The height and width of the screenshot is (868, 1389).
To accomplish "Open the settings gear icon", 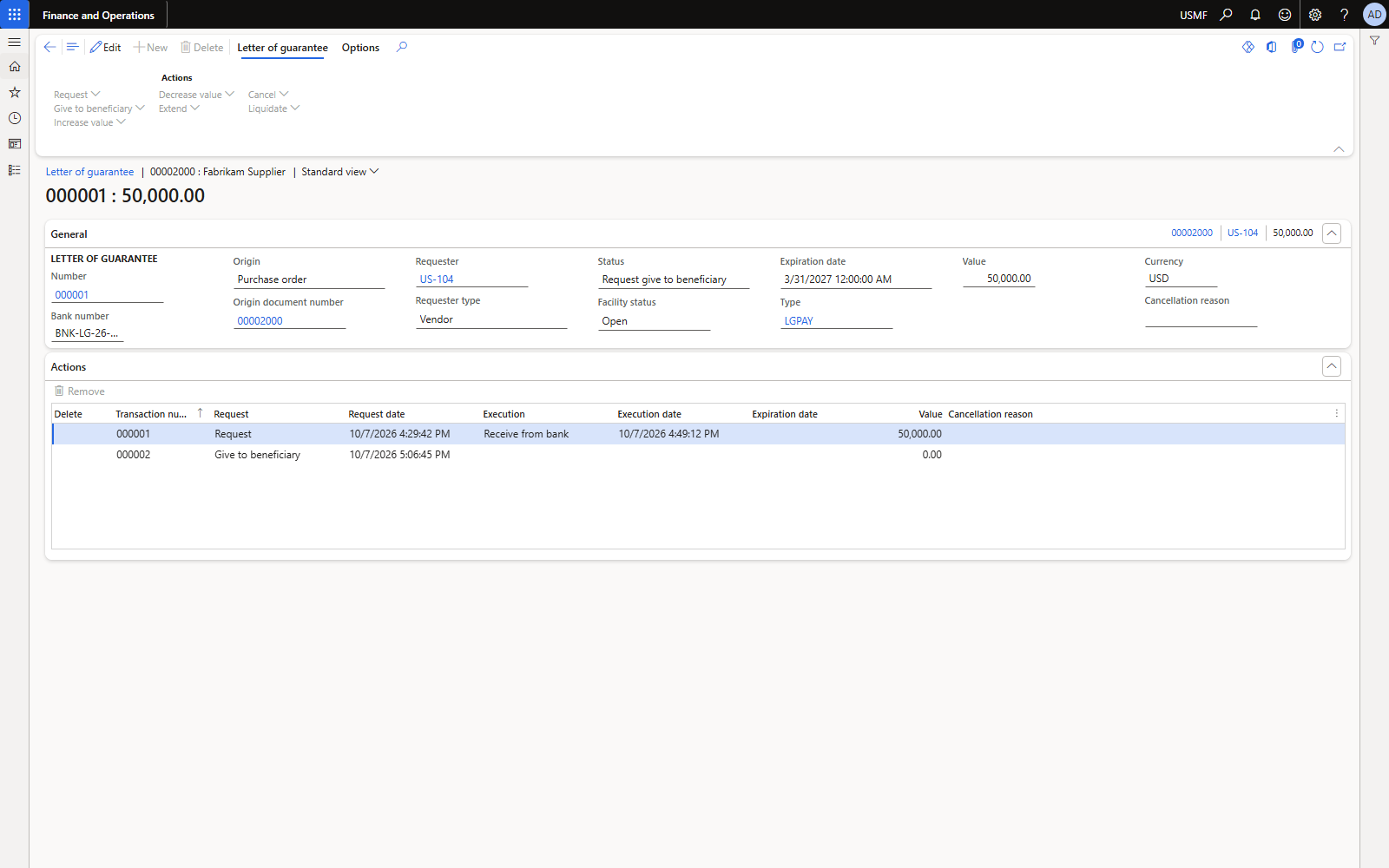I will click(x=1315, y=15).
